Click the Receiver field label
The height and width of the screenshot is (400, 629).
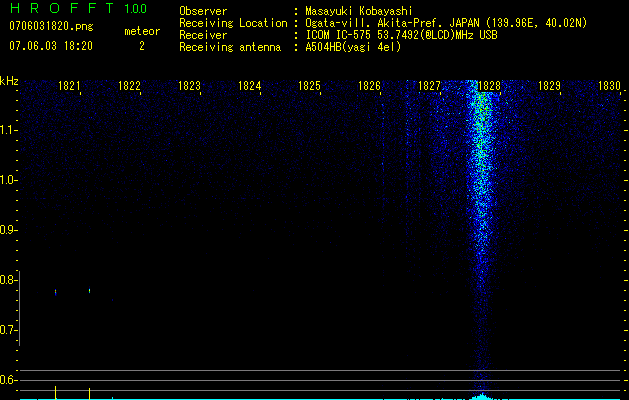point(203,35)
